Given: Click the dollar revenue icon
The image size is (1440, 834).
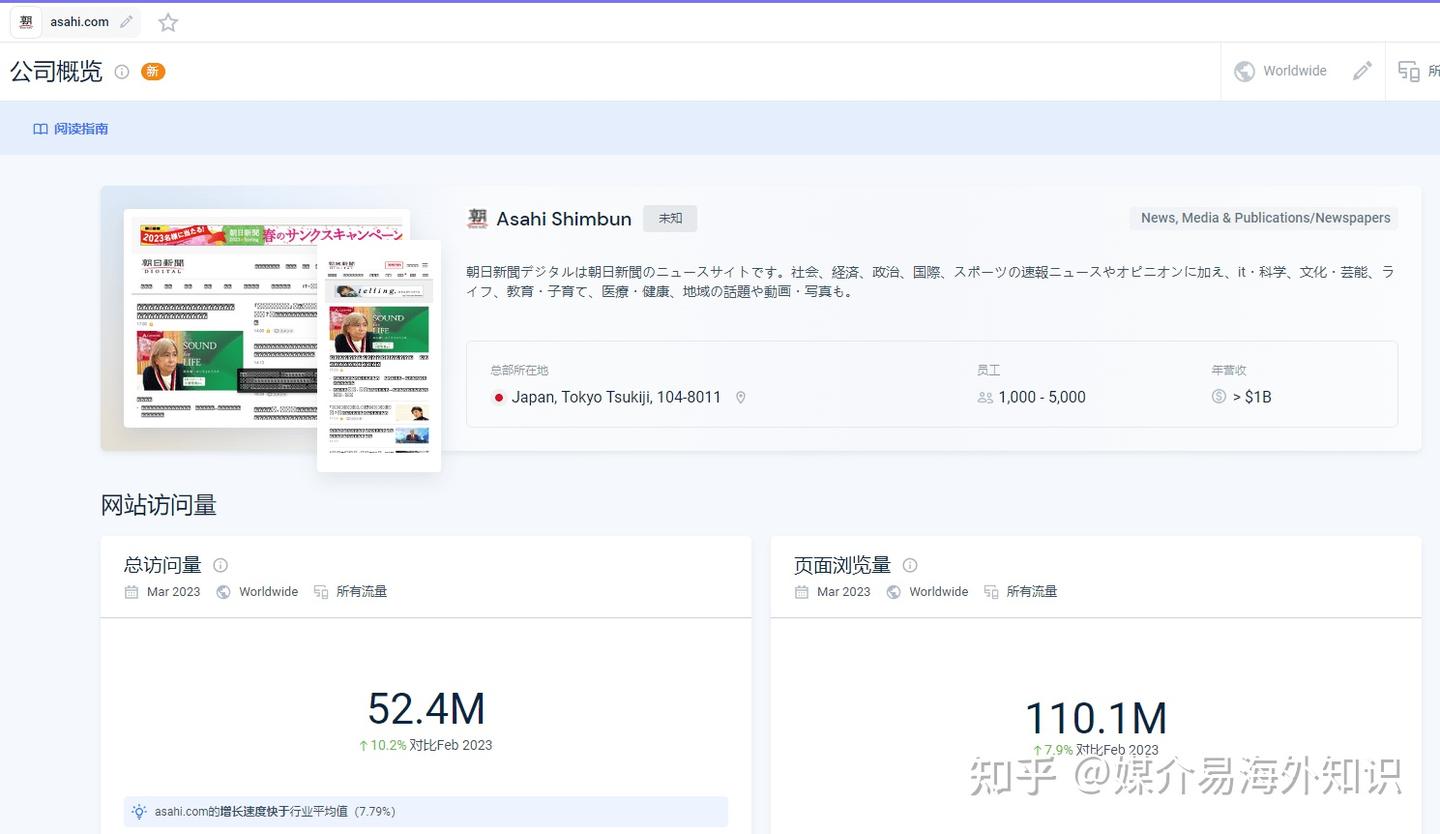Looking at the screenshot, I should 1218,397.
